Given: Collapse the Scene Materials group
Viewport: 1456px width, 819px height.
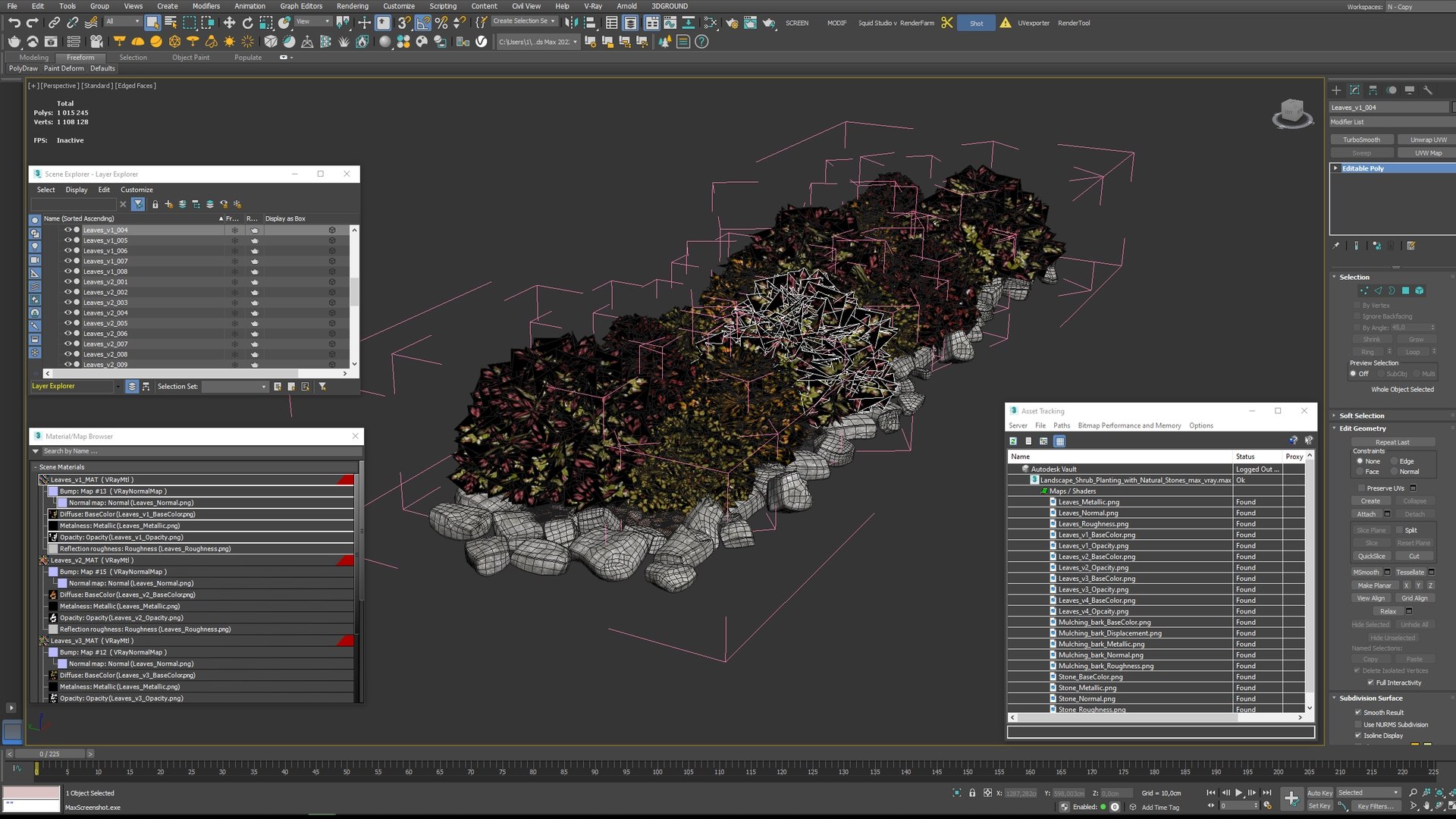Looking at the screenshot, I should (x=36, y=467).
